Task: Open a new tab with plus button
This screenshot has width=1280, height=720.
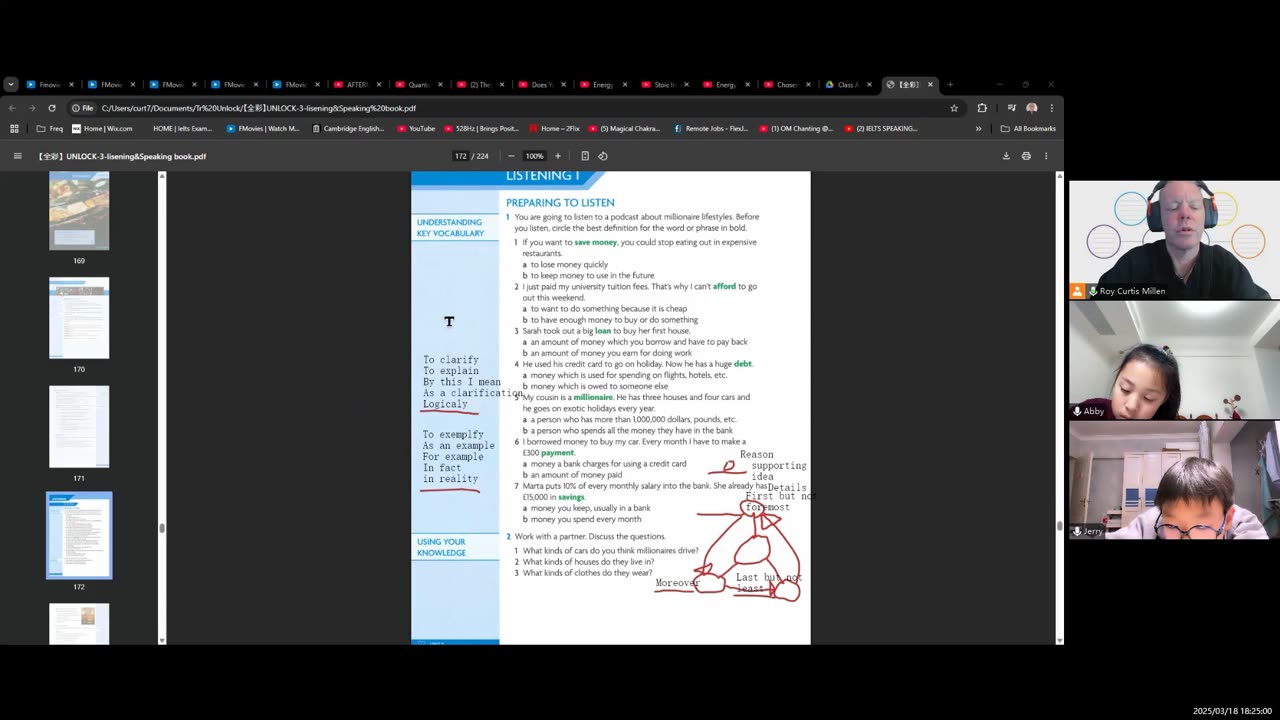Action: pyautogui.click(x=950, y=84)
